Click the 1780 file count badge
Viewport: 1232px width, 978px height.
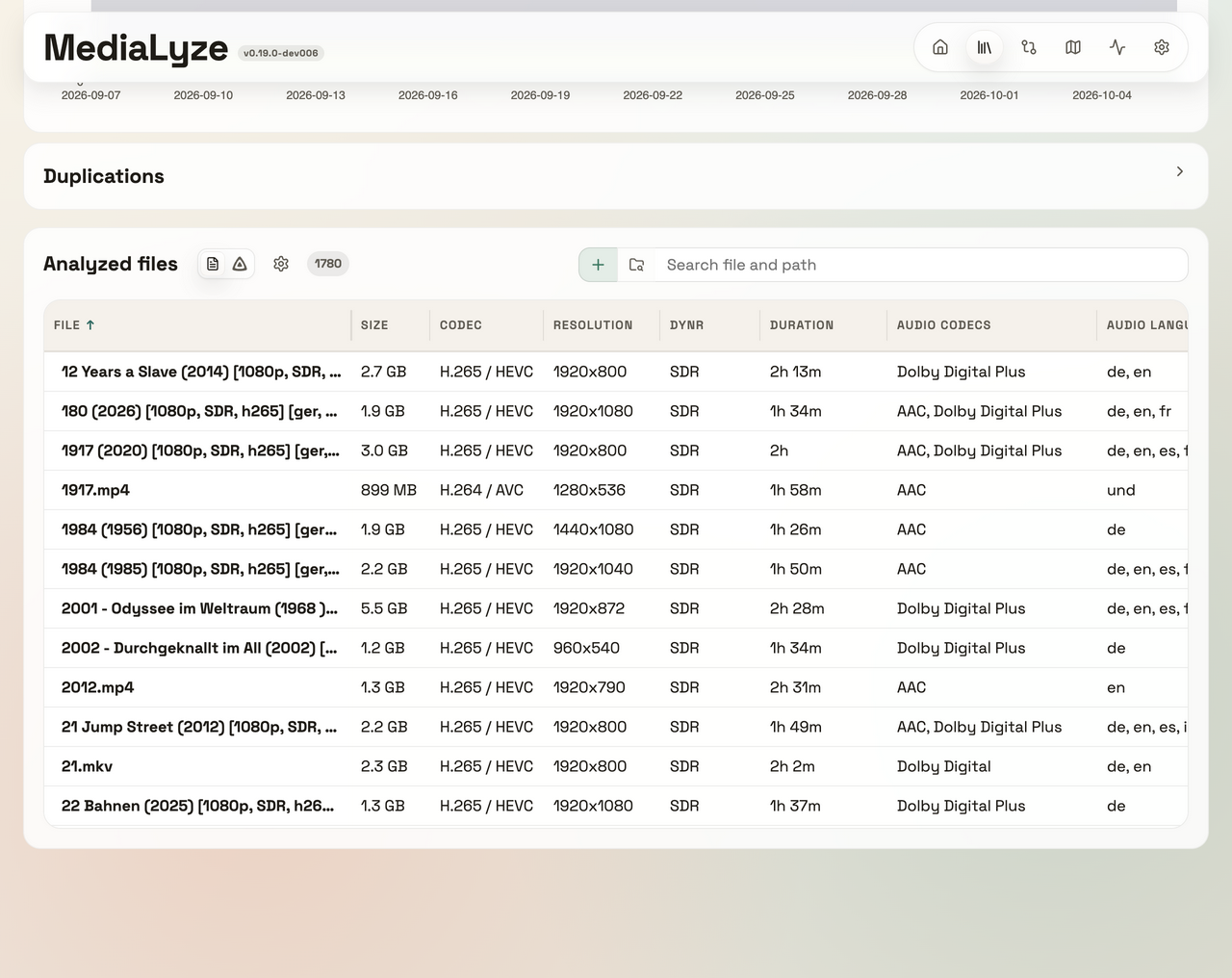[x=328, y=264]
